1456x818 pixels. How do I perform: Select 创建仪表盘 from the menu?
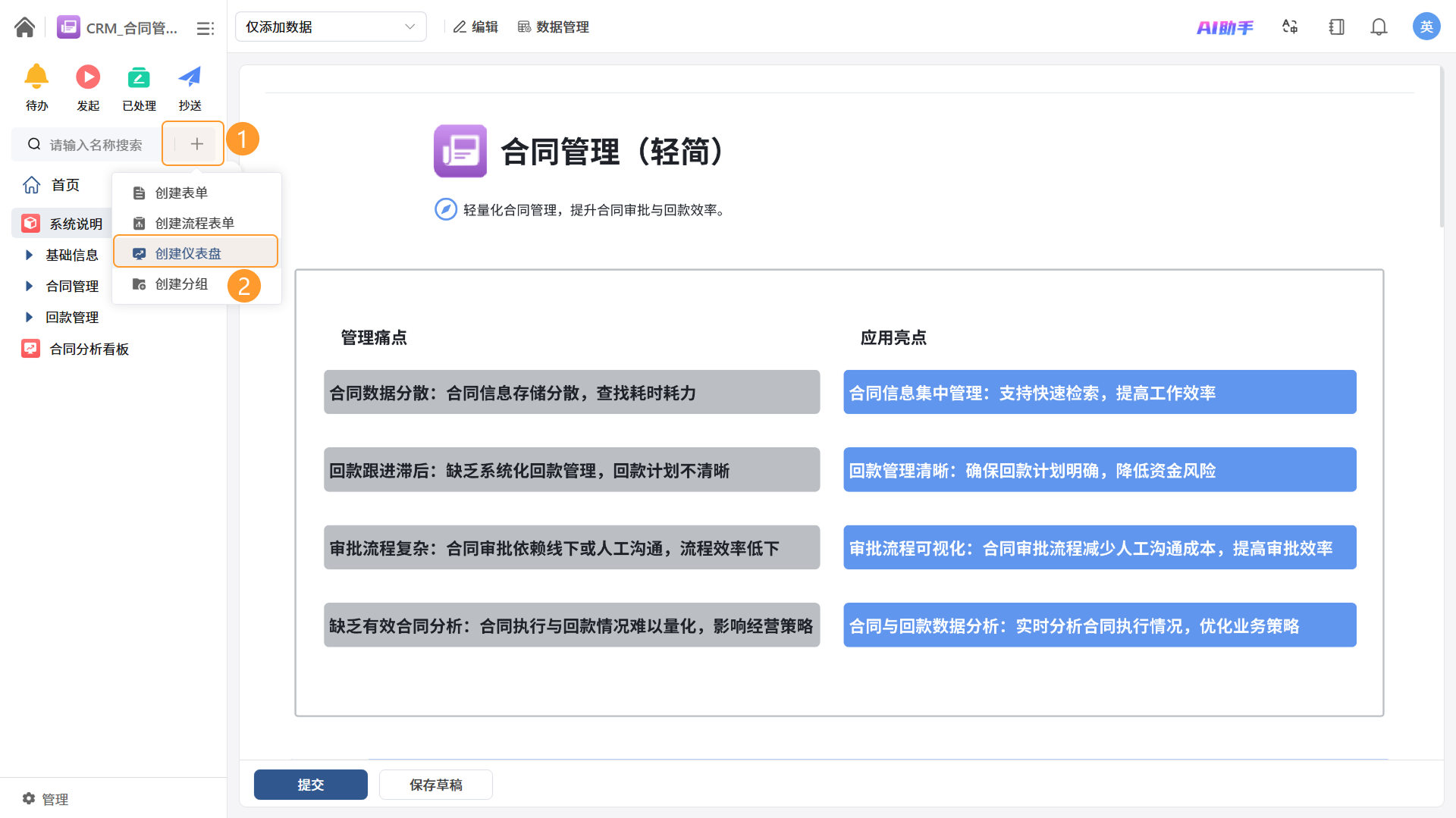click(x=196, y=252)
